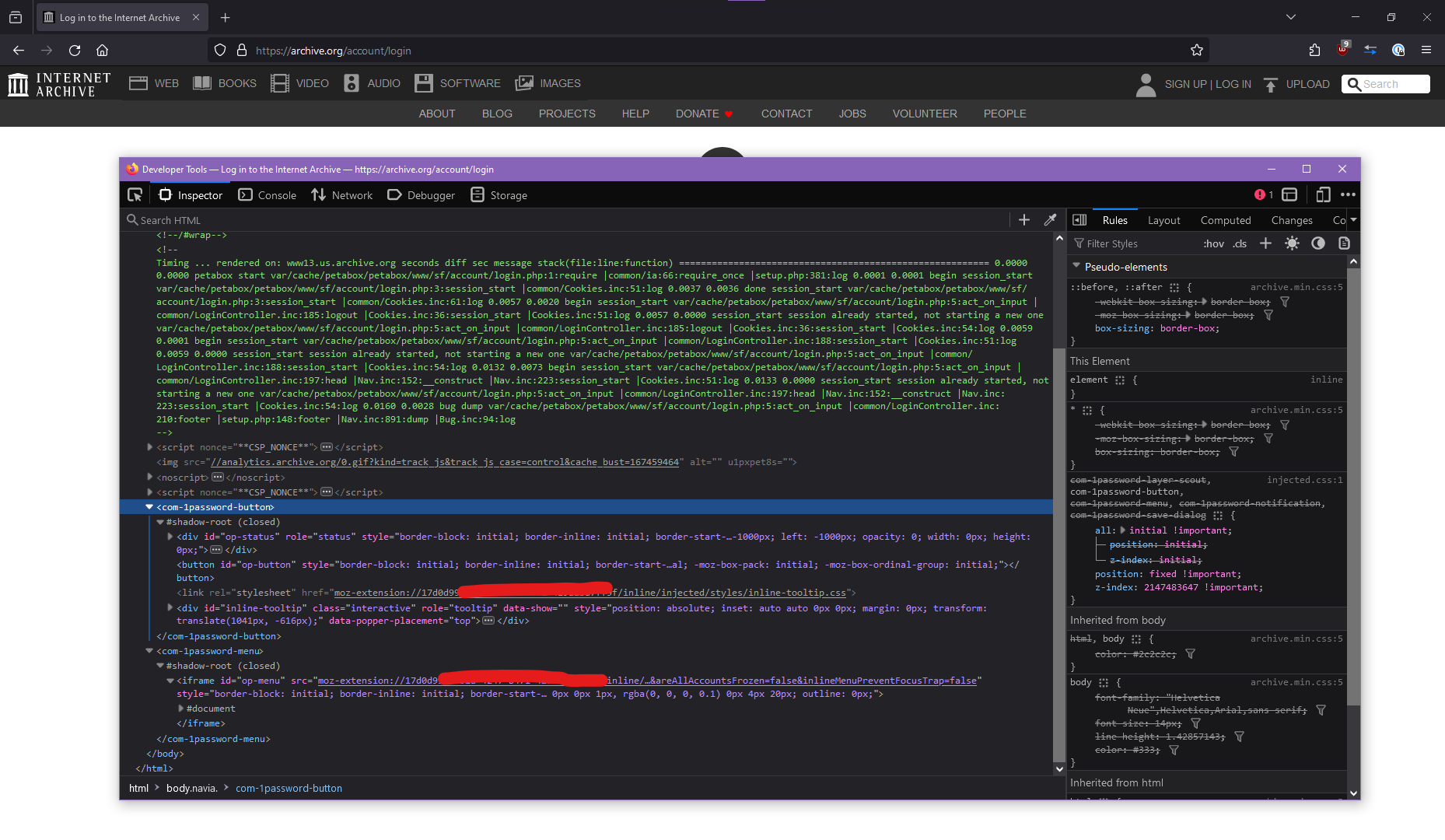
Task: Toggle the :hov pseudo-class panel
Action: coord(1213,243)
